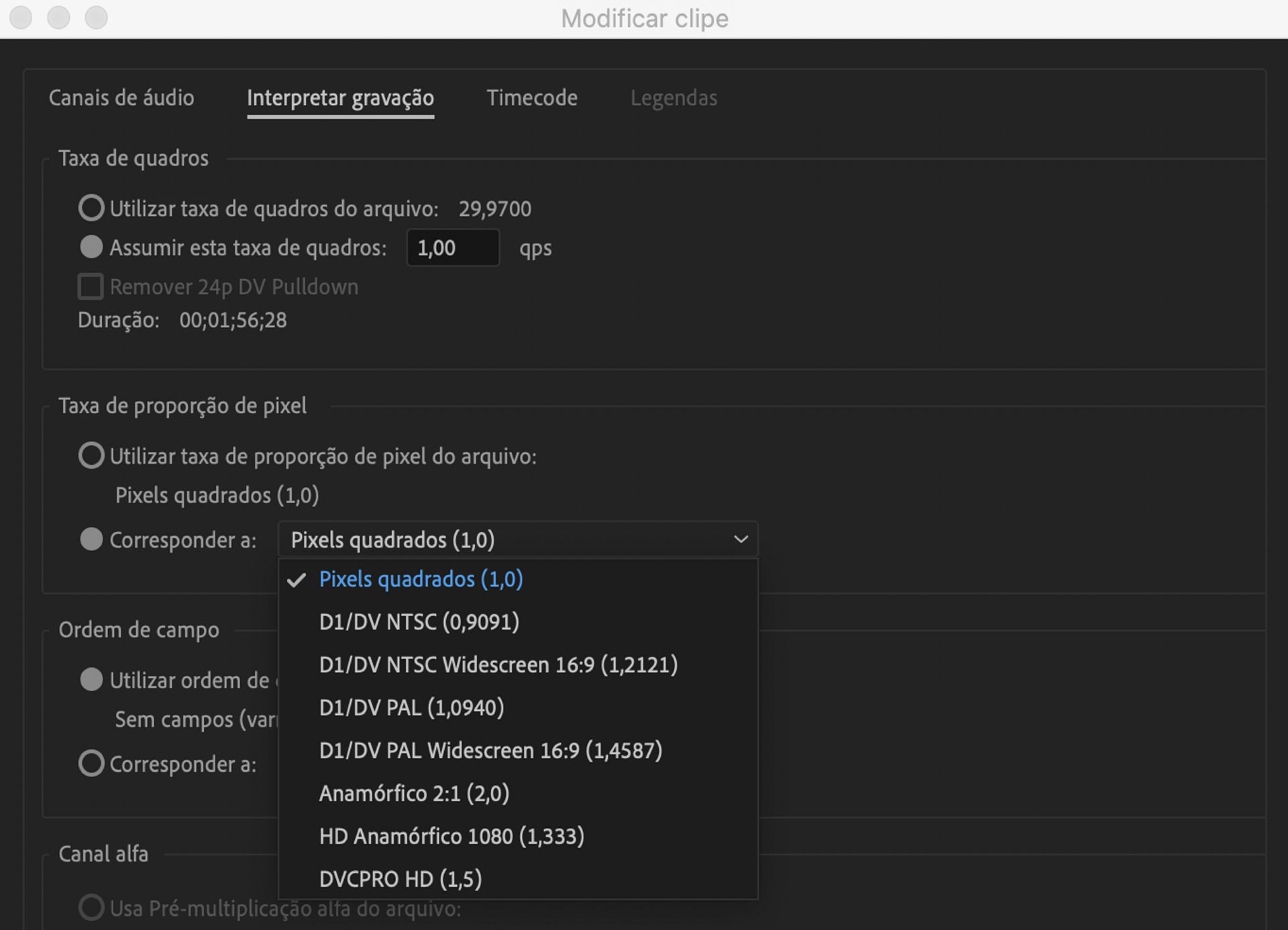
Task: Select D1/DV NTSC Widescreen 16:9 option
Action: pyautogui.click(x=498, y=664)
